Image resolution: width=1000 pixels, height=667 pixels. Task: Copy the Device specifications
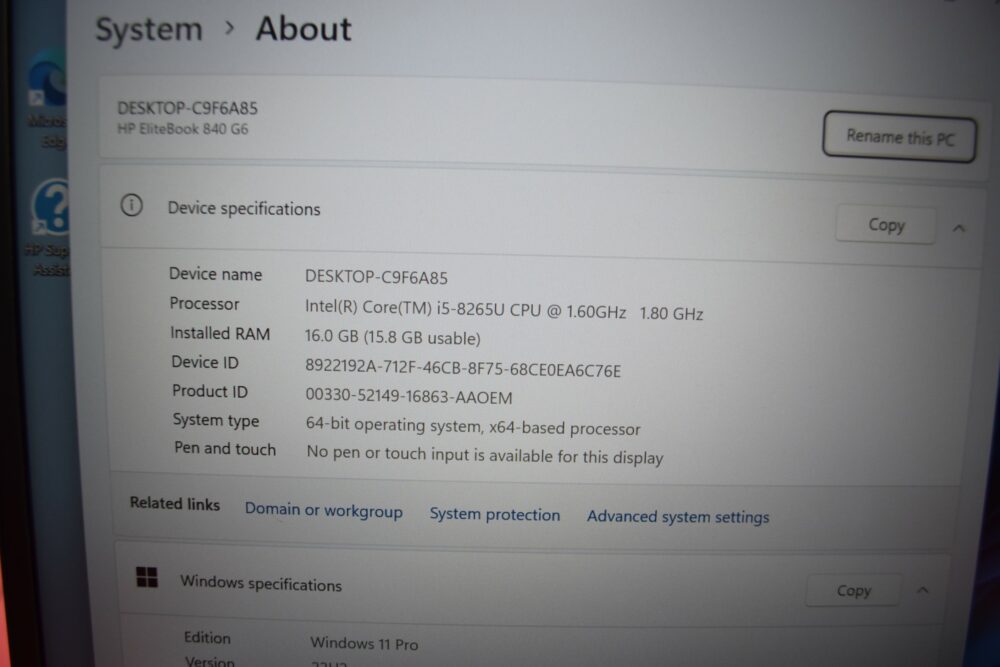(886, 224)
